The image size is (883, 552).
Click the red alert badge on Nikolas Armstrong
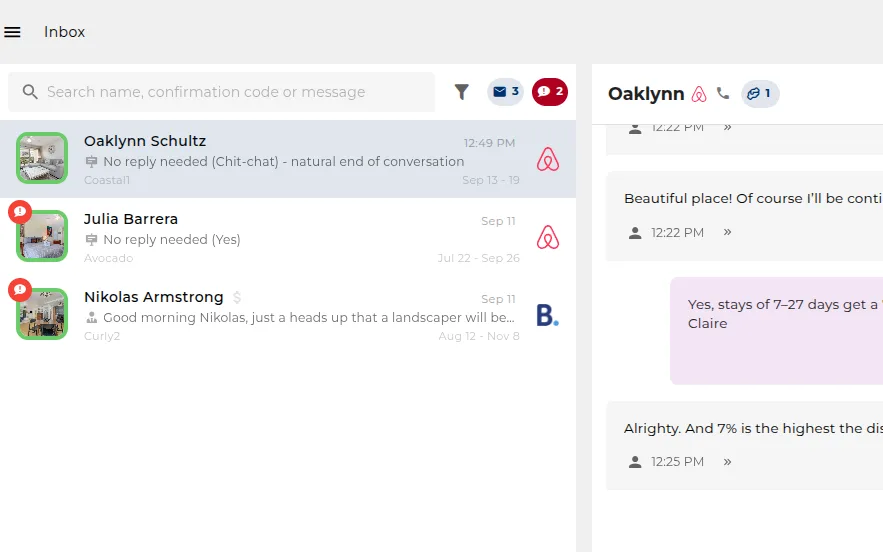(x=20, y=290)
